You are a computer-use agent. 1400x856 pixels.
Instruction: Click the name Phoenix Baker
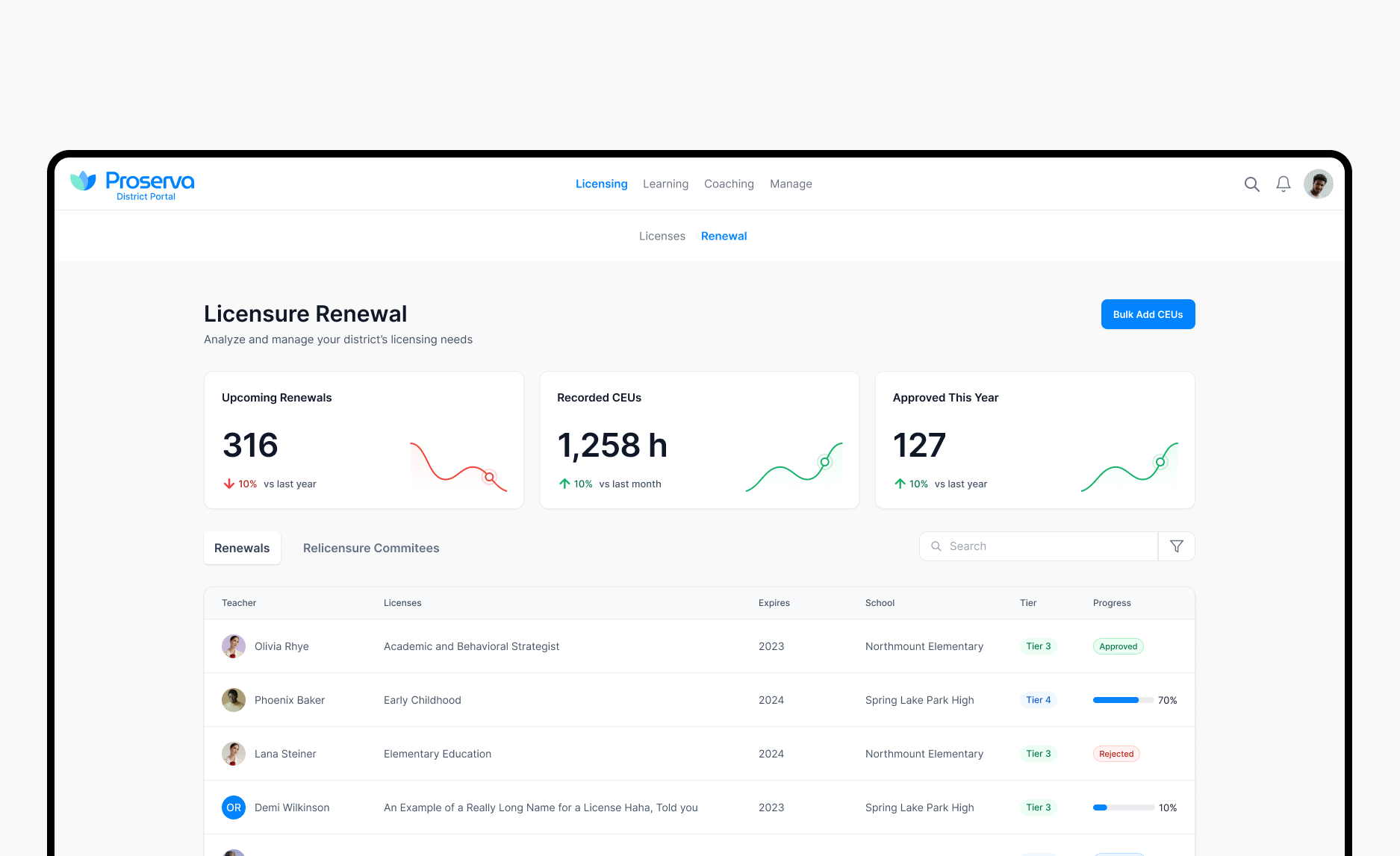pyautogui.click(x=290, y=700)
